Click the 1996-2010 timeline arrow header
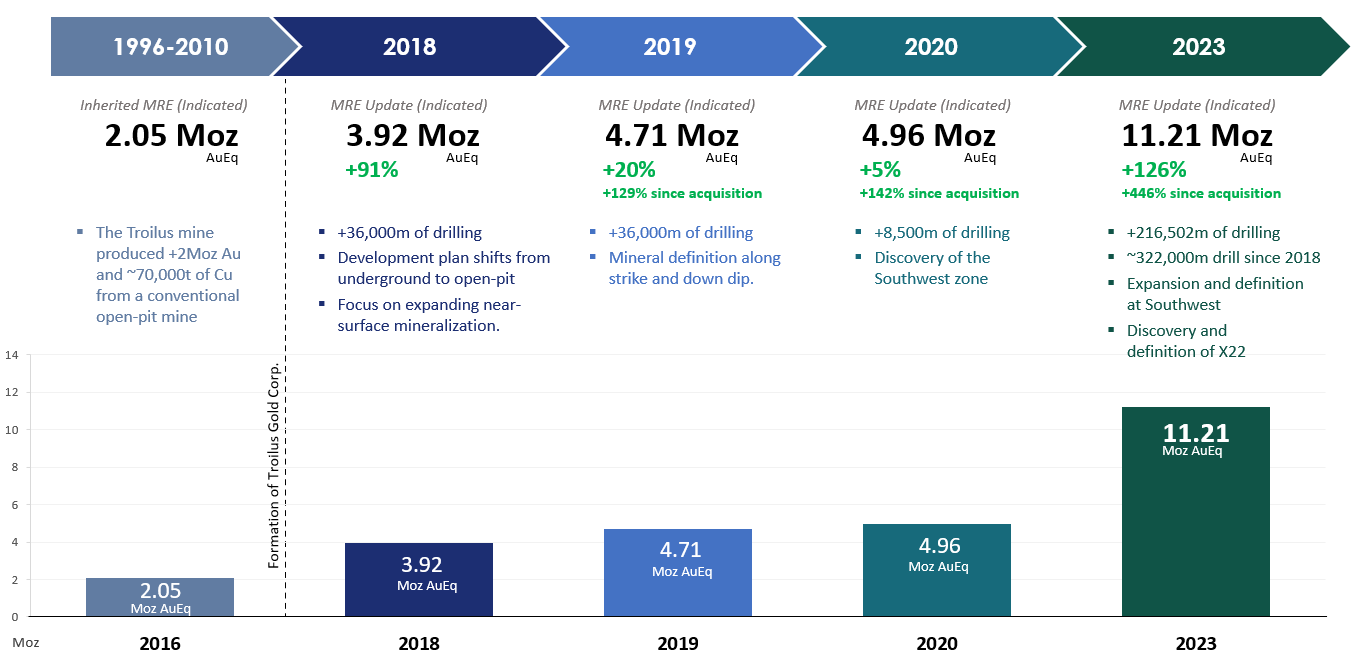Image resolution: width=1367 pixels, height=665 pixels. 170,47
